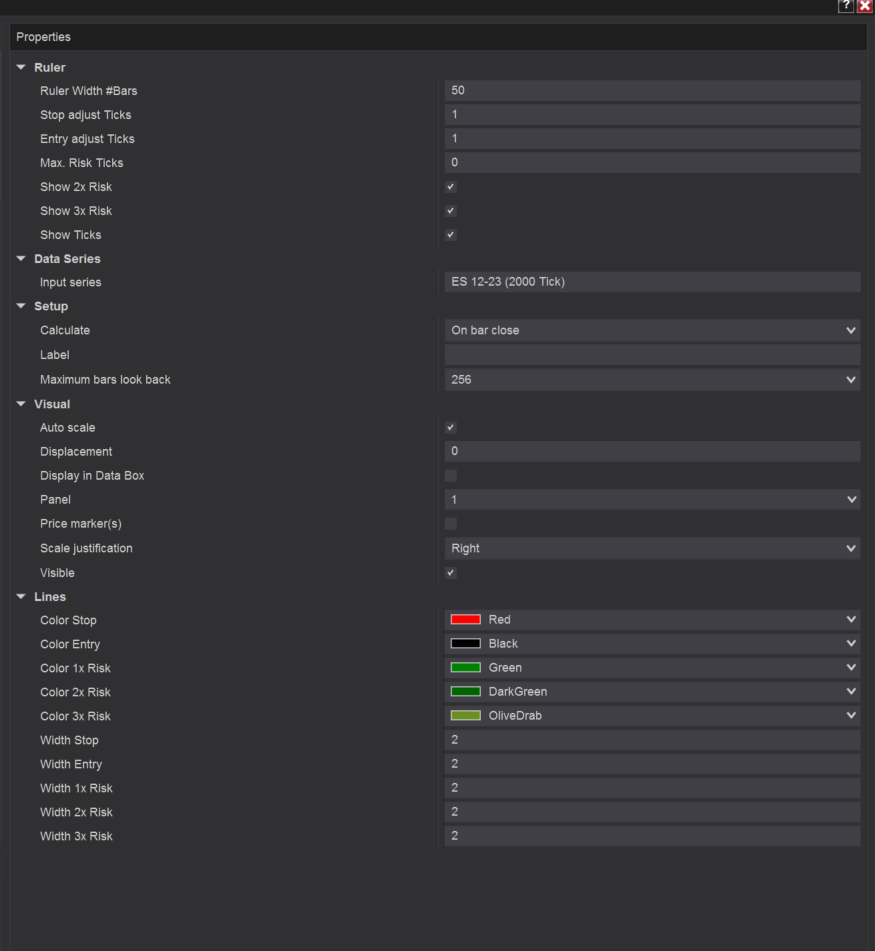Collapse the Visual section
875x951 pixels.
21,403
